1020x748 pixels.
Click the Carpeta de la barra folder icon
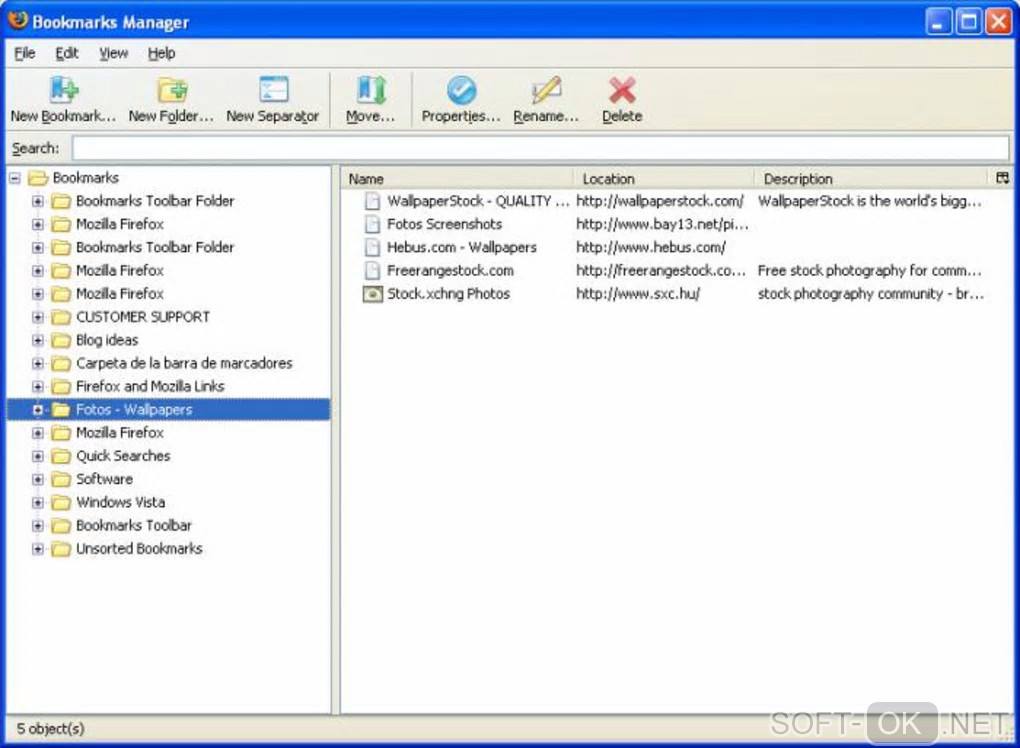(61, 363)
